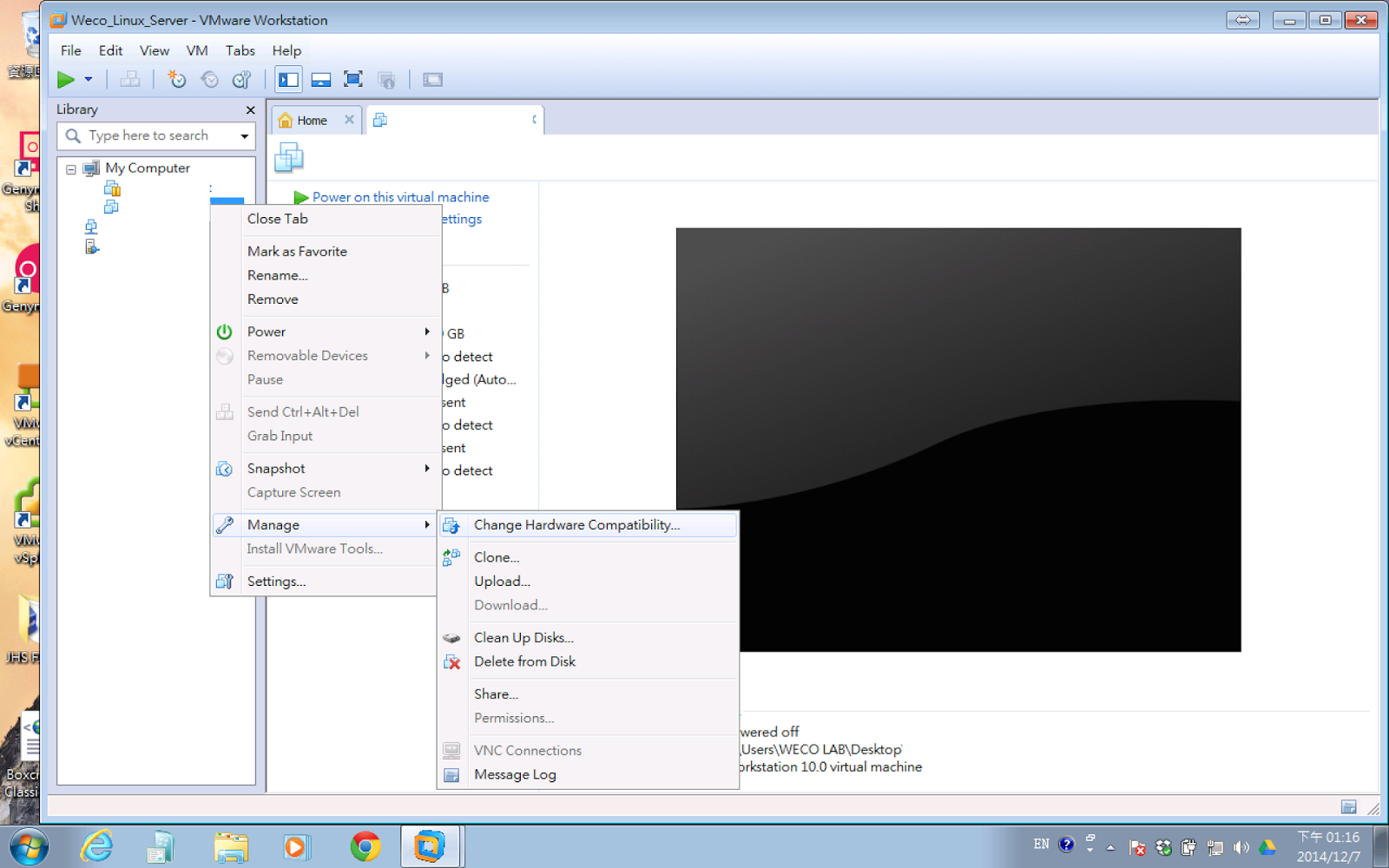This screenshot has height=868, width=1389.
Task: Enter full screen mode from toolbar
Action: (x=353, y=80)
